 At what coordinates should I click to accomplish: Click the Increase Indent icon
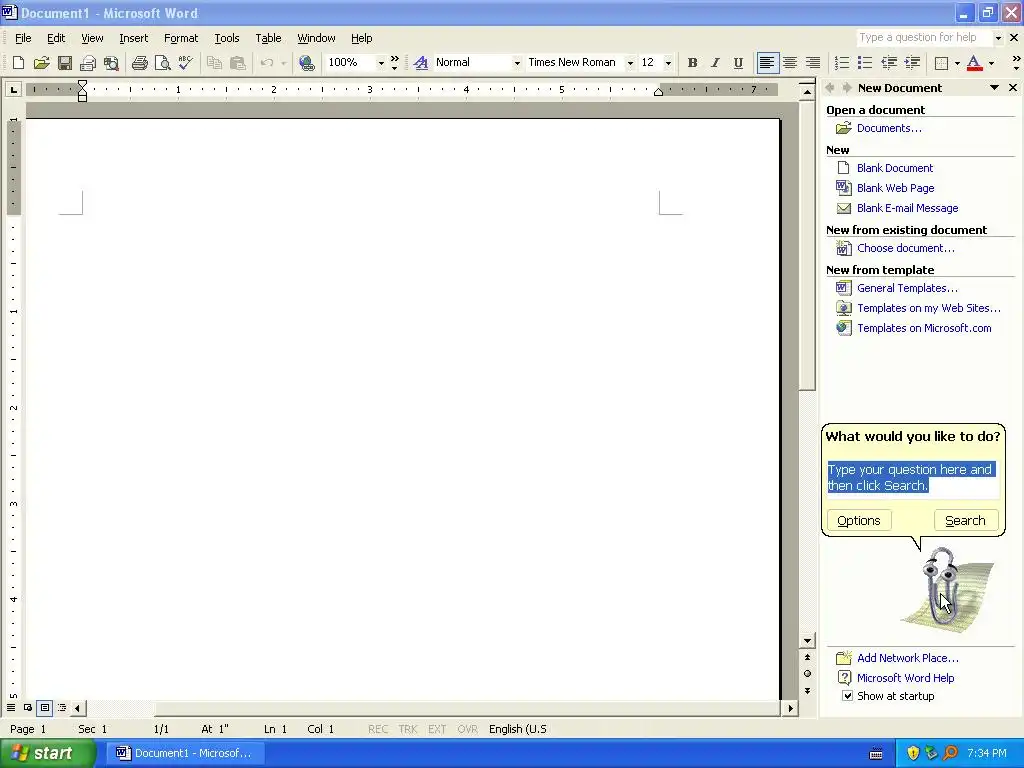pos(912,63)
